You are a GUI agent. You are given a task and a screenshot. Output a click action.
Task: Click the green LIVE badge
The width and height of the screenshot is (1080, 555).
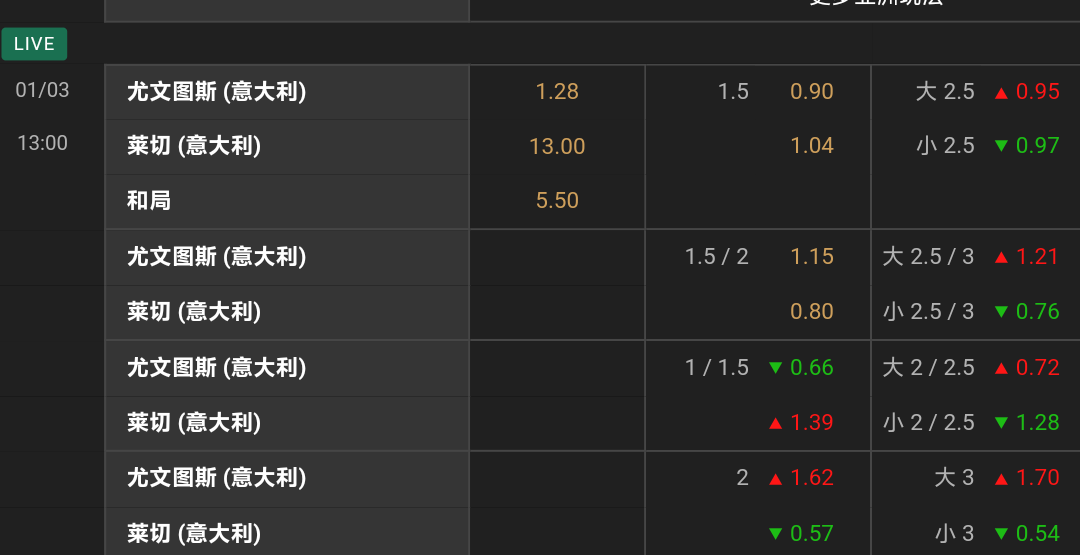point(34,44)
